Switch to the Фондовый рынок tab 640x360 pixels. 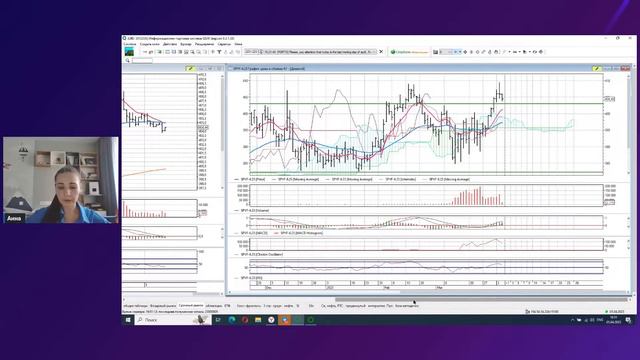tap(163, 305)
